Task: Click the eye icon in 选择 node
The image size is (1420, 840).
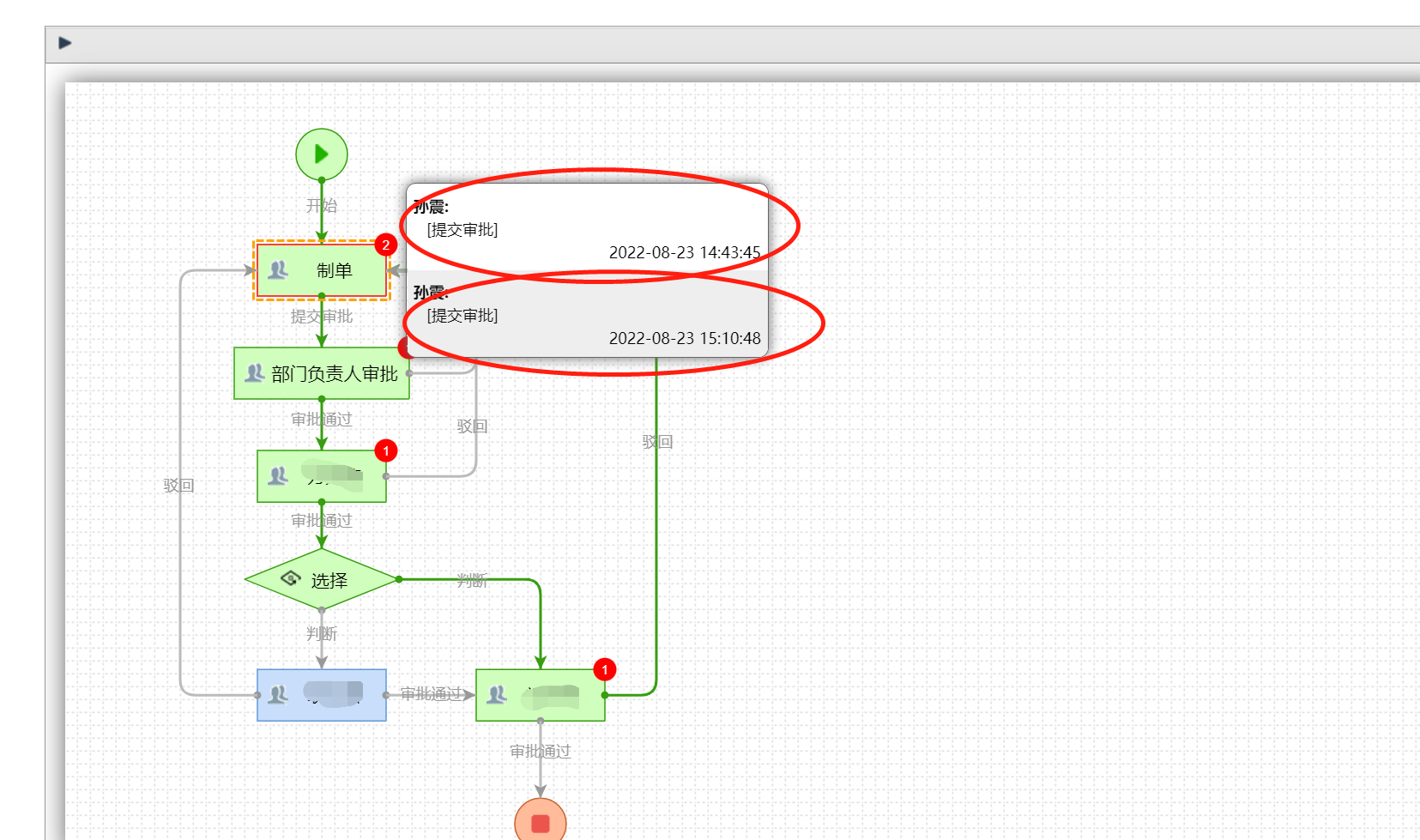Action: click(292, 578)
